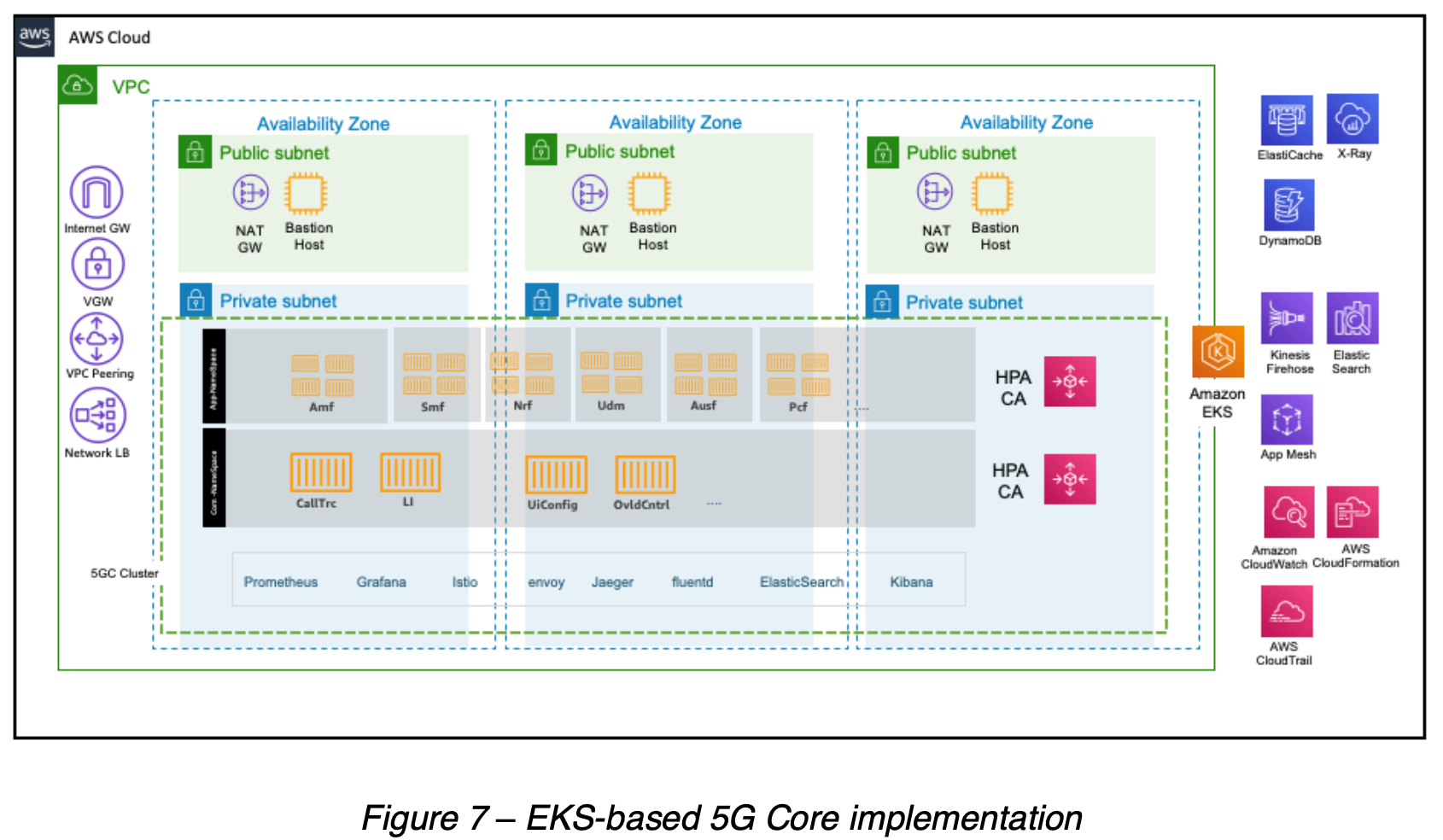Image resolution: width=1443 pixels, height=840 pixels.
Task: Select the Pcf pod group
Action: [x=797, y=374]
